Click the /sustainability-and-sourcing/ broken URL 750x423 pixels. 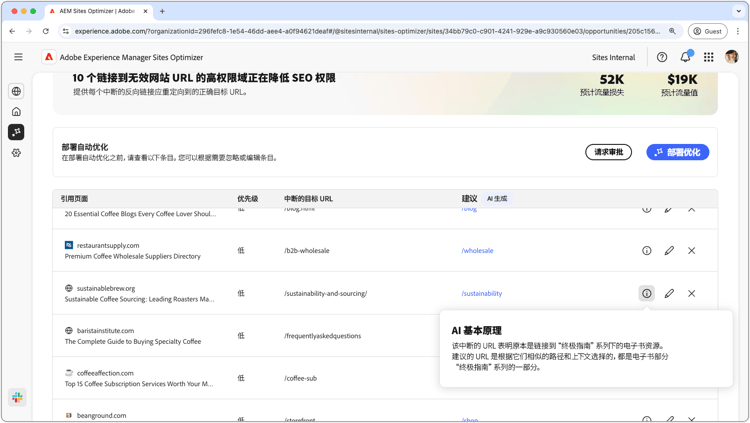[325, 293]
